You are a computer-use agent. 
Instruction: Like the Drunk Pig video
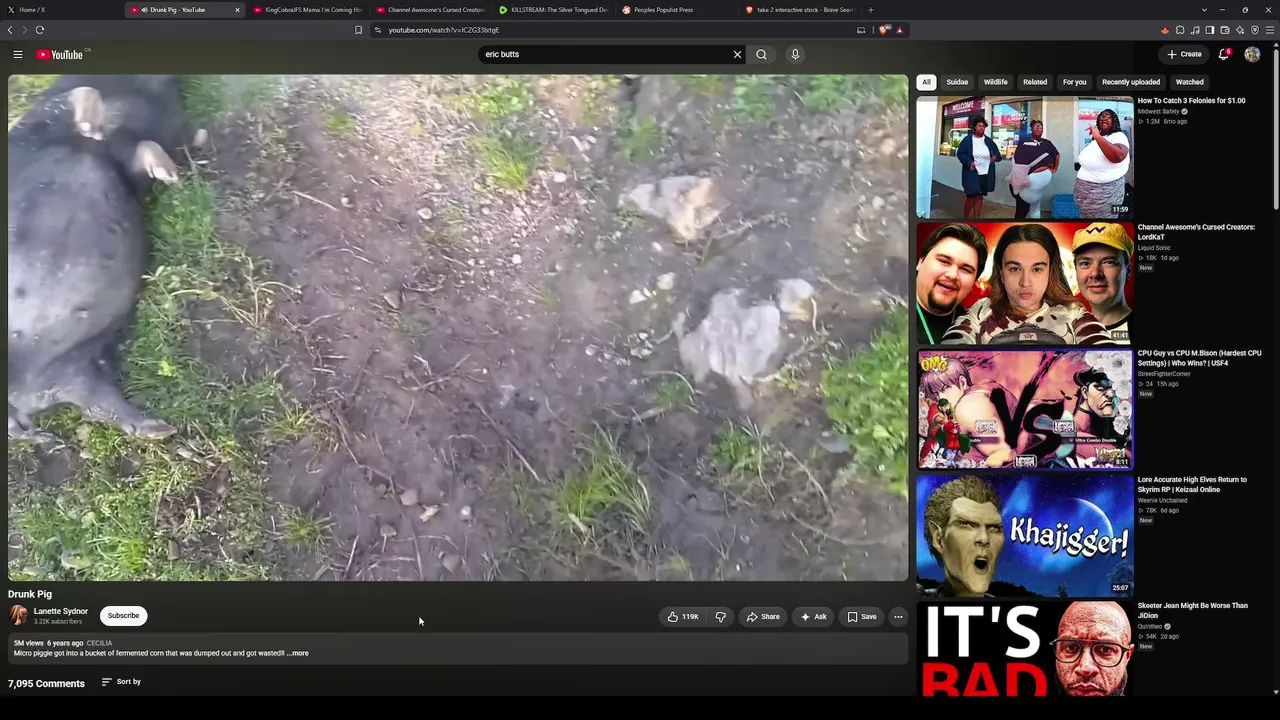684,617
